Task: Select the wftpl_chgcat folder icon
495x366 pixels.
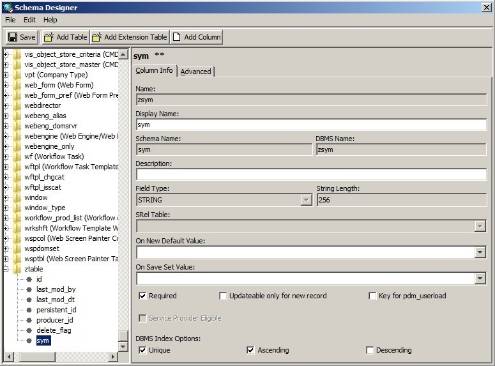Action: tap(17, 177)
